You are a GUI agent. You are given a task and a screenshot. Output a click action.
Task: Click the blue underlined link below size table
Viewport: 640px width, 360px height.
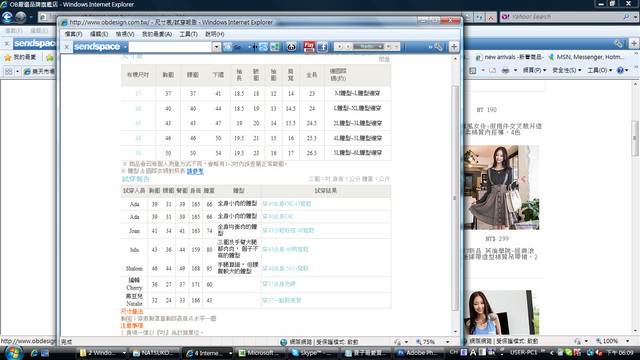195,171
